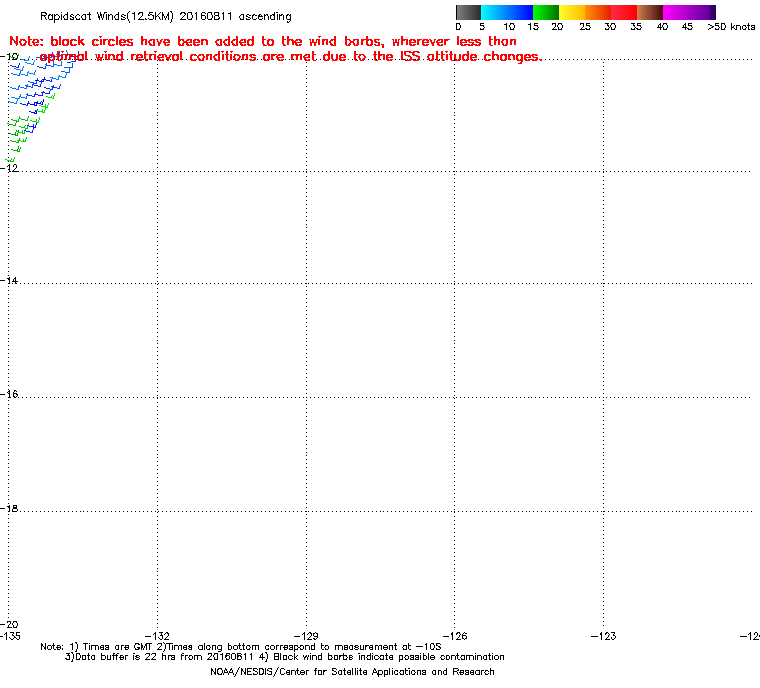This screenshot has width=760, height=688.
Task: Click the gray 0-5 knots color segment
Action: tap(468, 12)
